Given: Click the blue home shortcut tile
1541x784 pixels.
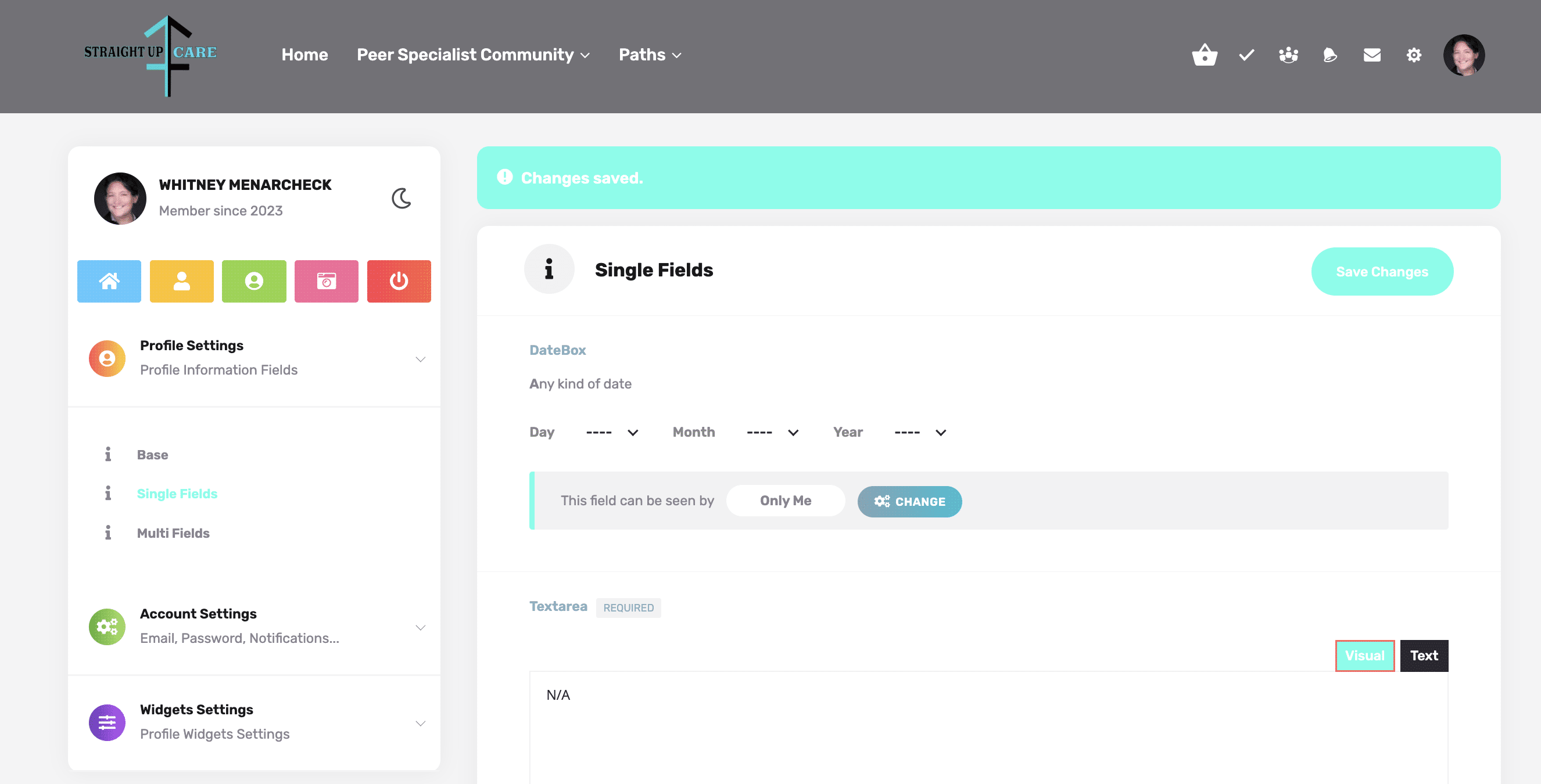Looking at the screenshot, I should 109,281.
